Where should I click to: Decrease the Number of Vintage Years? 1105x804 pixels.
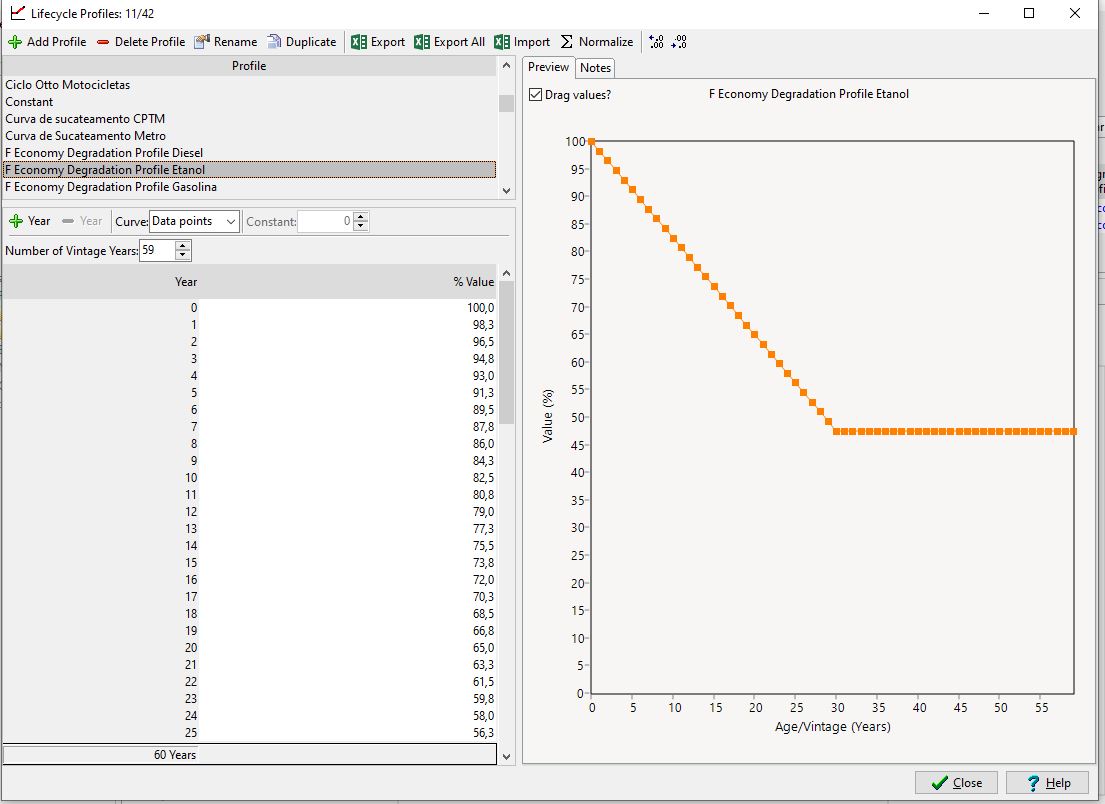coord(183,255)
